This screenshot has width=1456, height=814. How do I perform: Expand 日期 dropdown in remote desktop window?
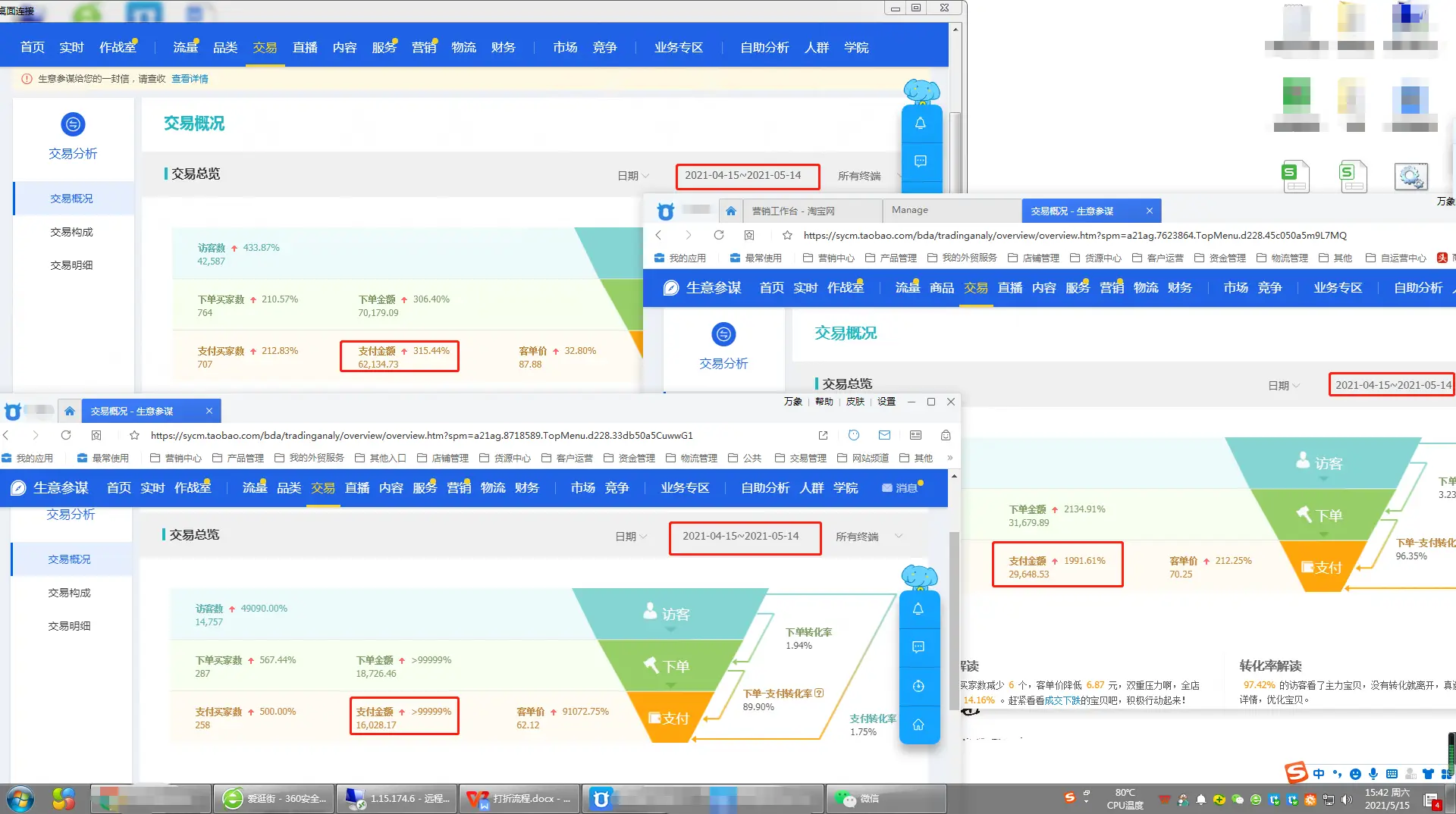pyautogui.click(x=634, y=176)
